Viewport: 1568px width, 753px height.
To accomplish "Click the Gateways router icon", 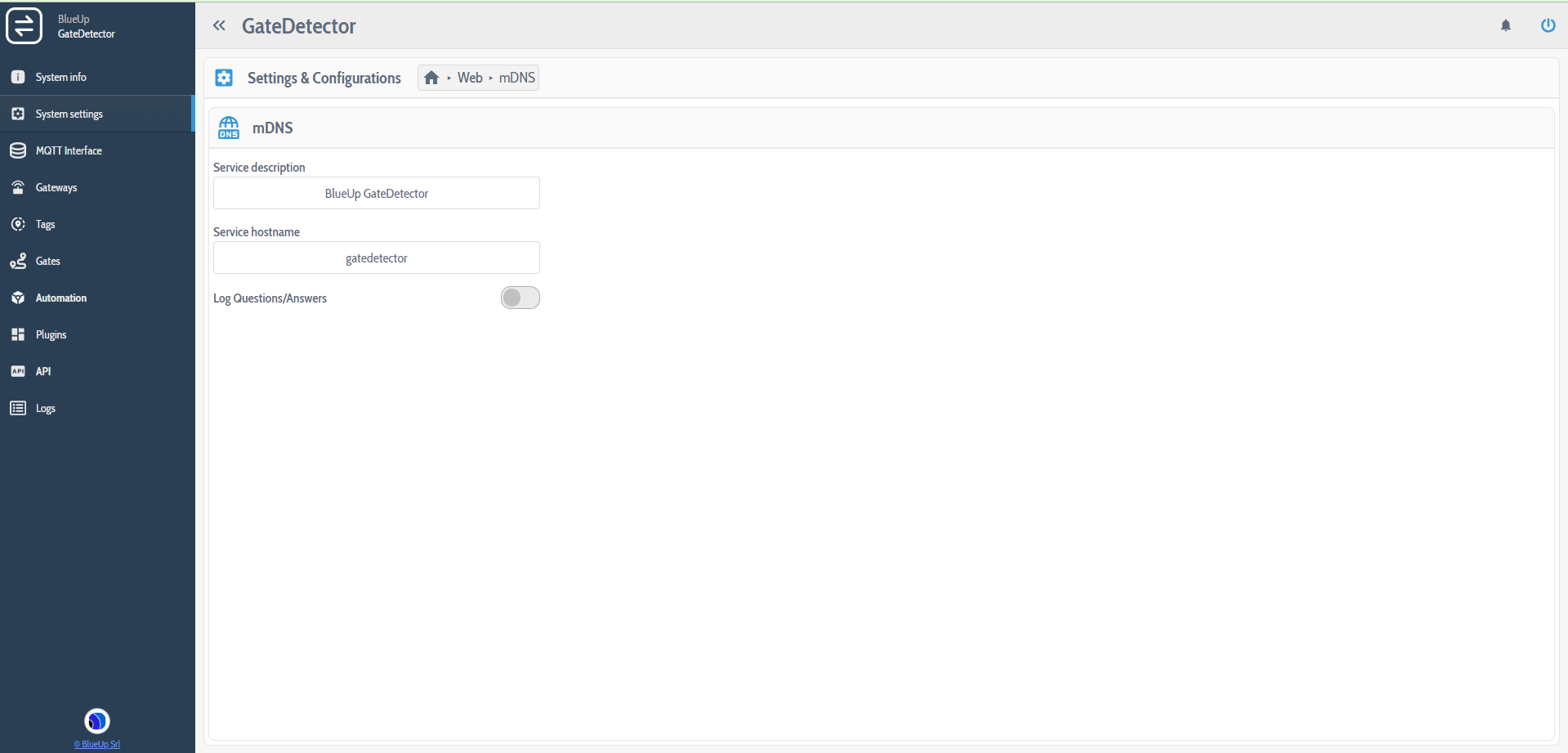I will (x=18, y=187).
